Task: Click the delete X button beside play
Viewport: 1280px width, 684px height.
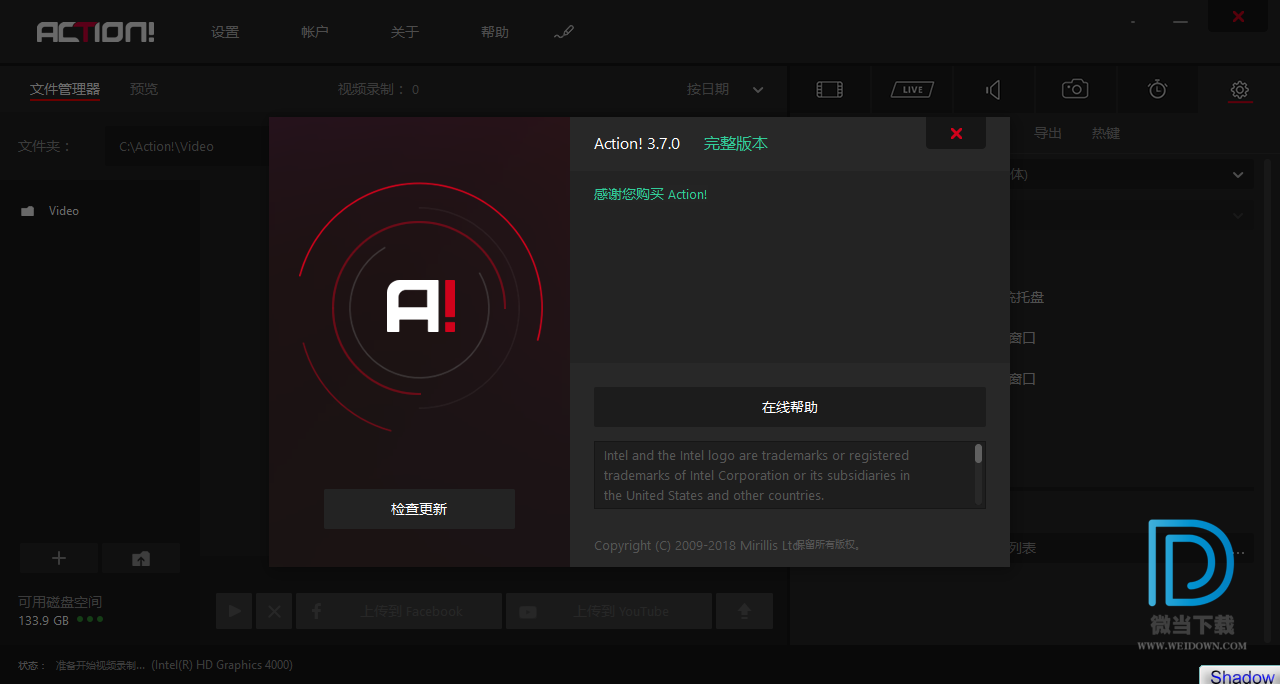Action: coord(274,611)
